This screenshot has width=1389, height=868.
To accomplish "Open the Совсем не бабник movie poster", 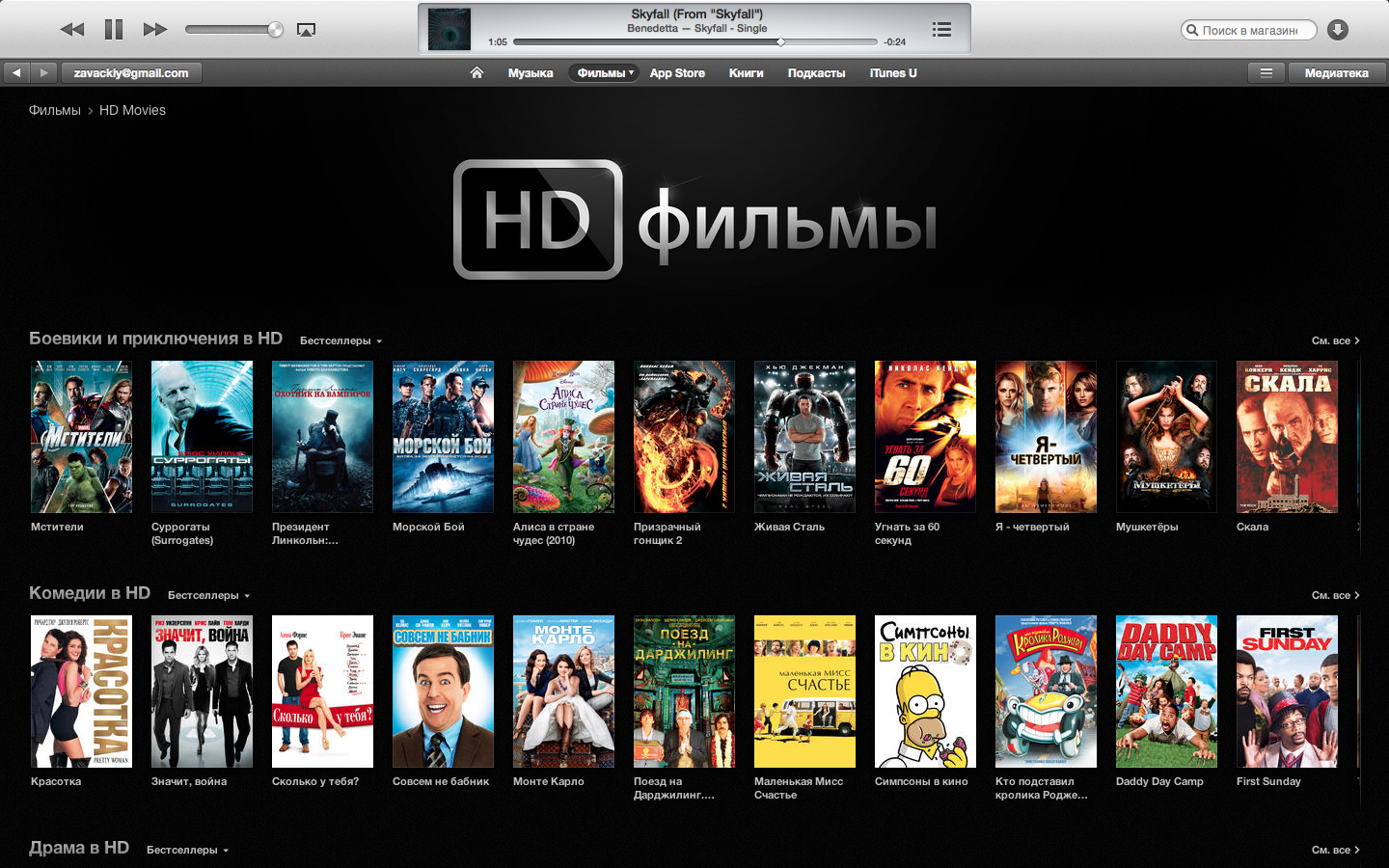I will coord(443,692).
